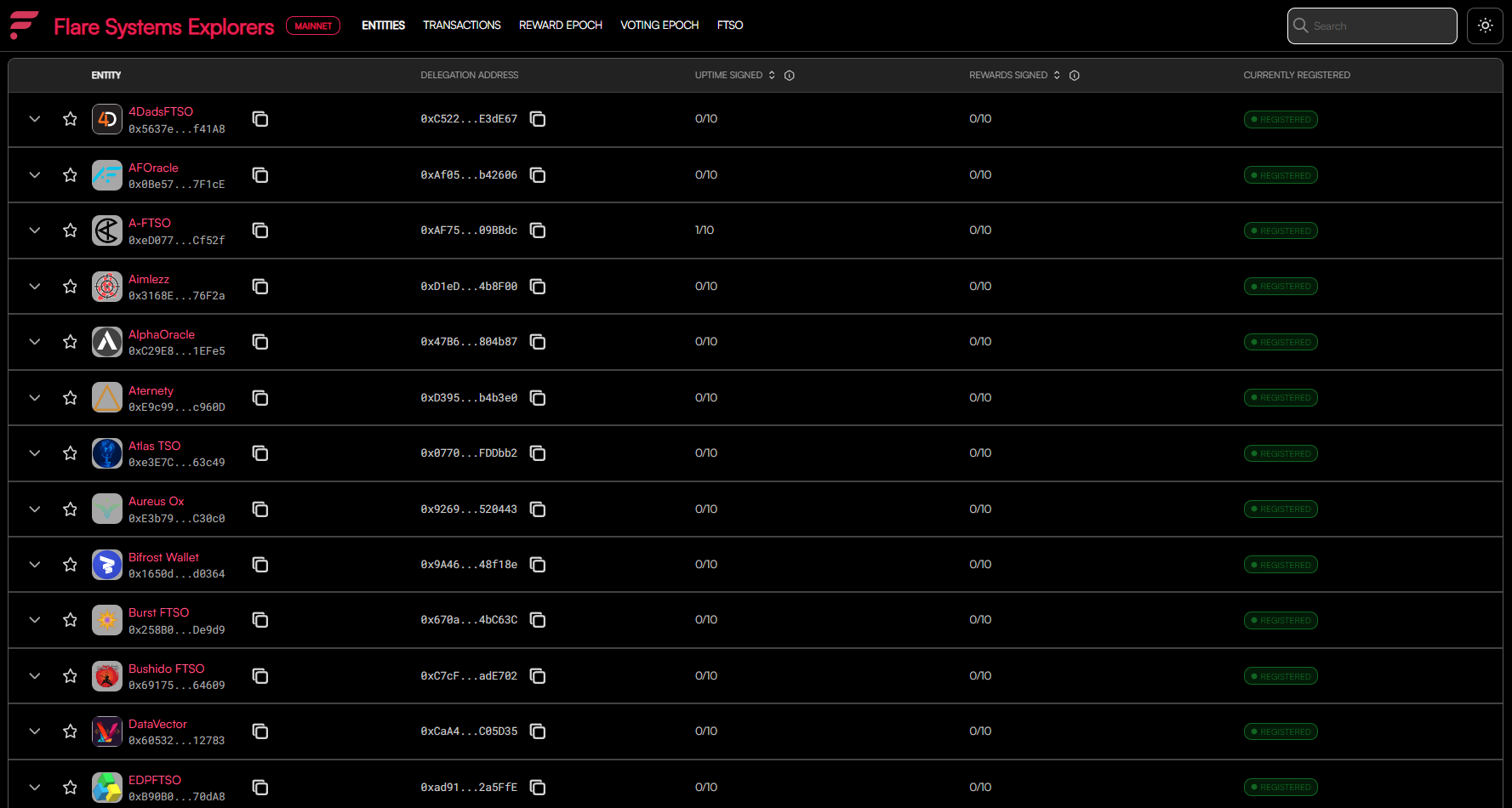
Task: Click the search magnifier icon
Action: 1301,26
